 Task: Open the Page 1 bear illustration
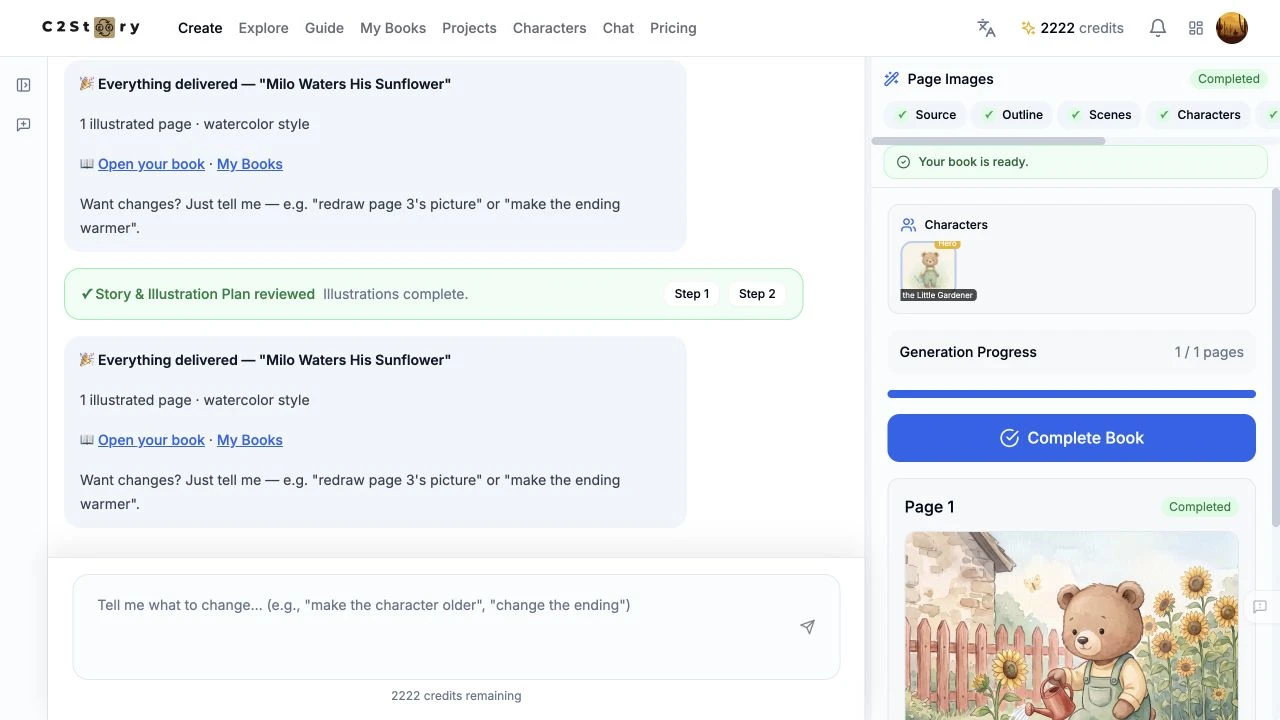(1071, 625)
